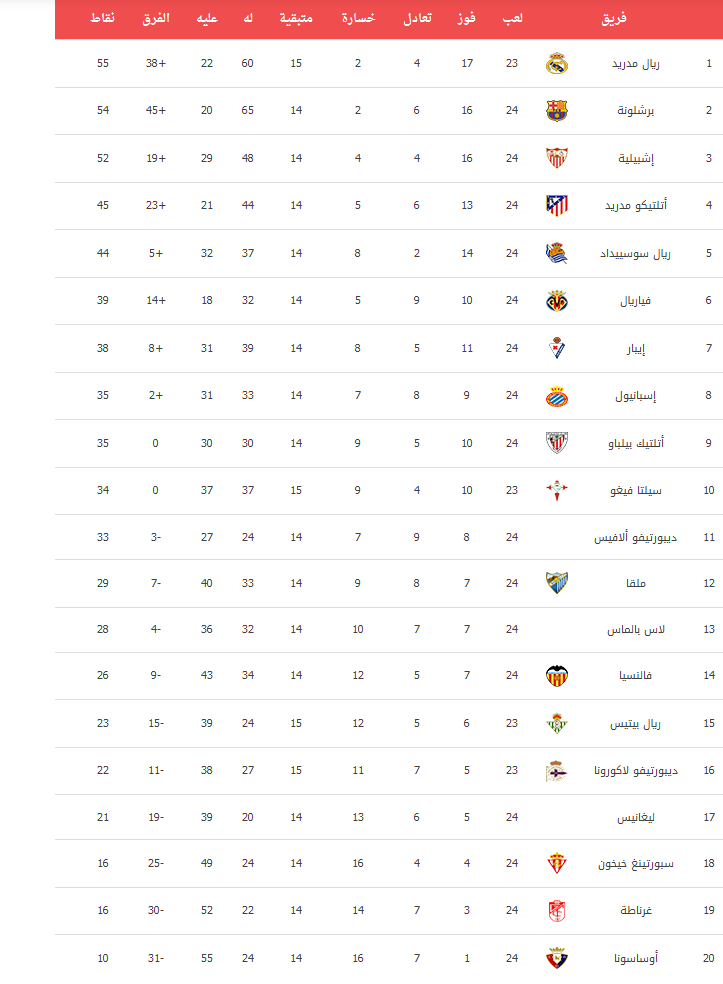Click the Málaga club crest

(557, 583)
